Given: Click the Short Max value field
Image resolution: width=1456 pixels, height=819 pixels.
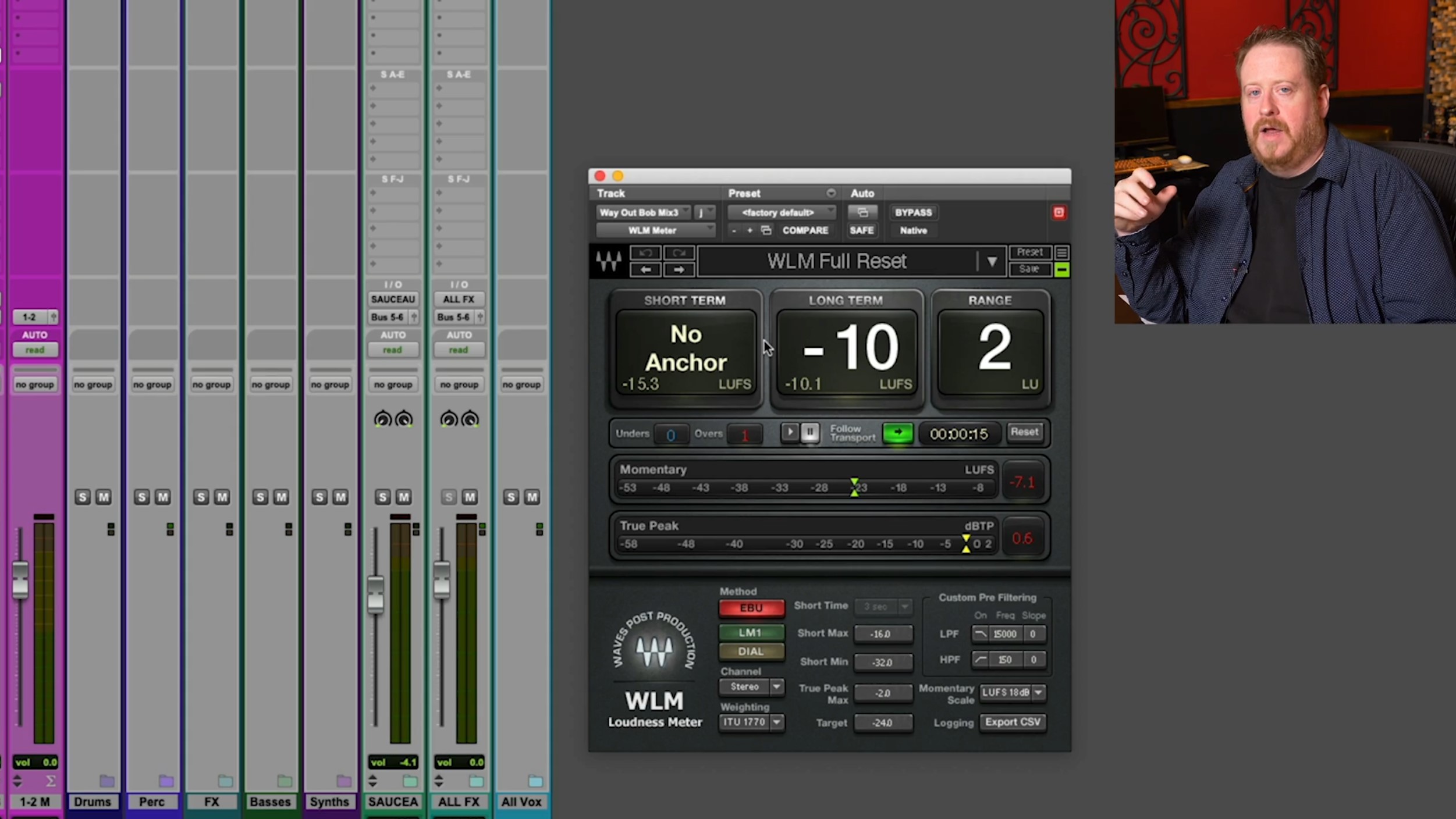Looking at the screenshot, I should 883,634.
